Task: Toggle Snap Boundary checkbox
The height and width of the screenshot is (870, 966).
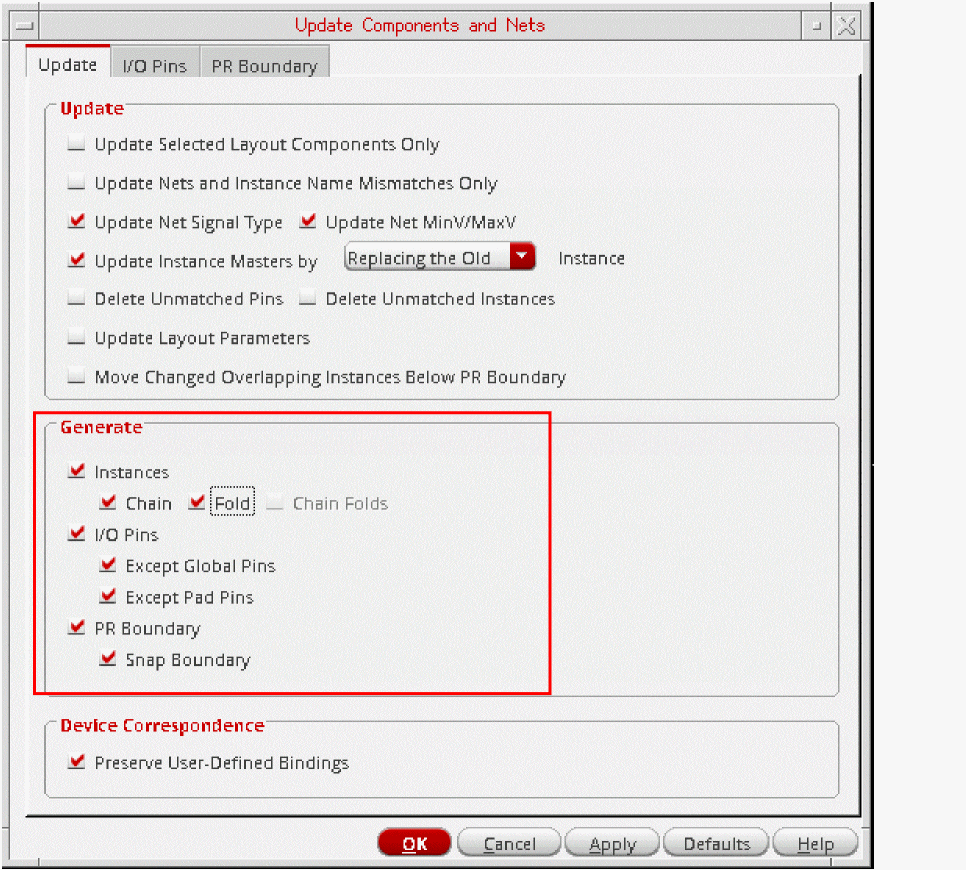Action: click(108, 659)
